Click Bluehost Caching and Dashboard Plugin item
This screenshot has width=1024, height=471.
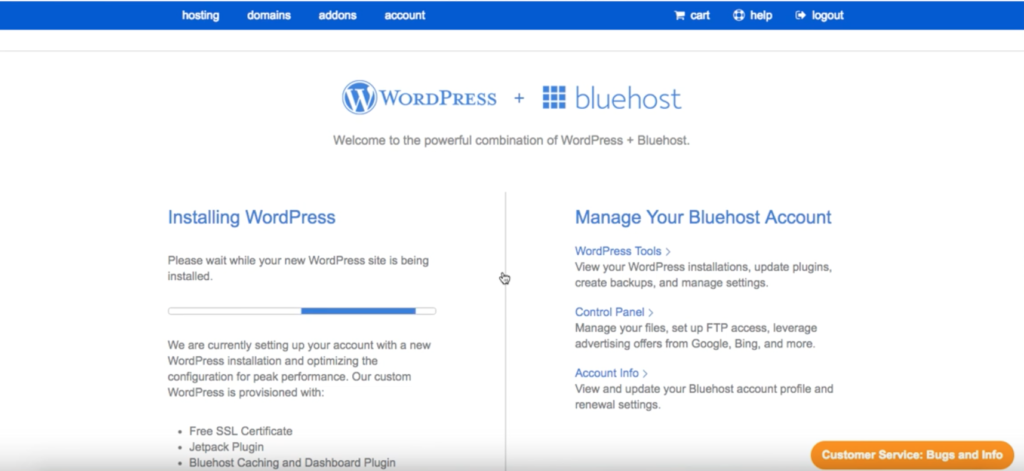pyautogui.click(x=293, y=463)
